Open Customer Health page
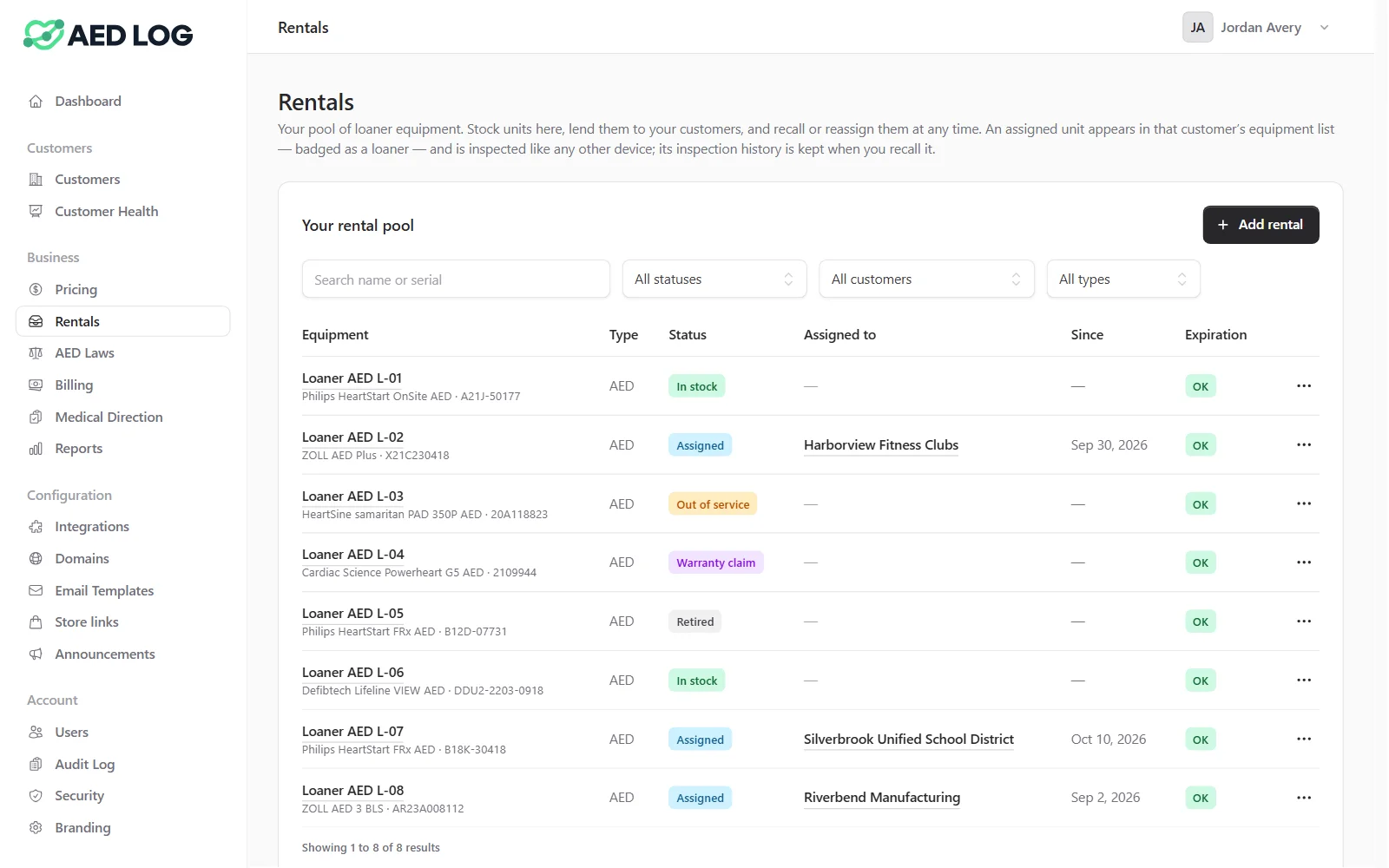Screen dimensions: 1389x868 122,212
